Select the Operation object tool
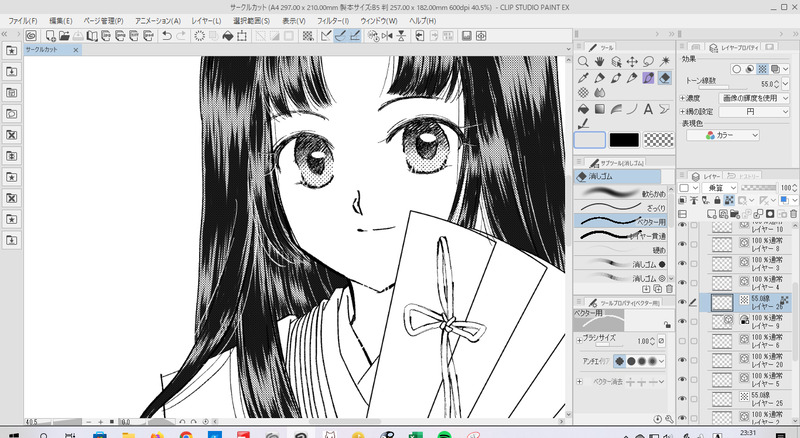The image size is (800, 438). pos(616,62)
